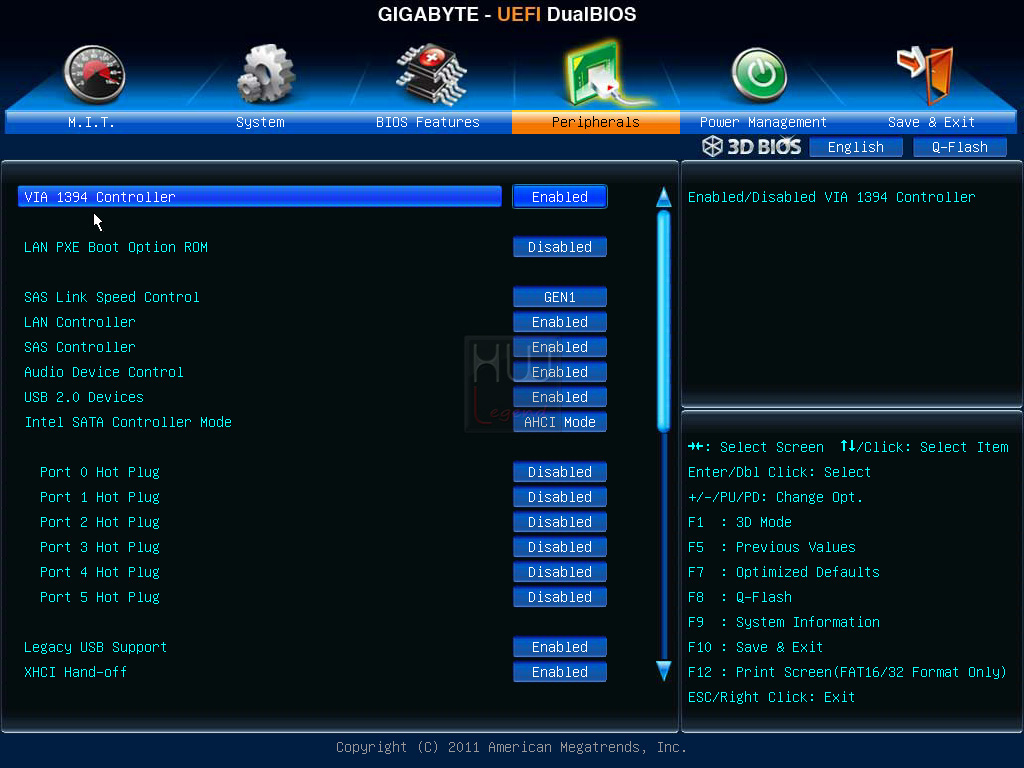1024x768 pixels.
Task: Change Port 3 Hot Plug Disabled value
Action: pos(560,547)
